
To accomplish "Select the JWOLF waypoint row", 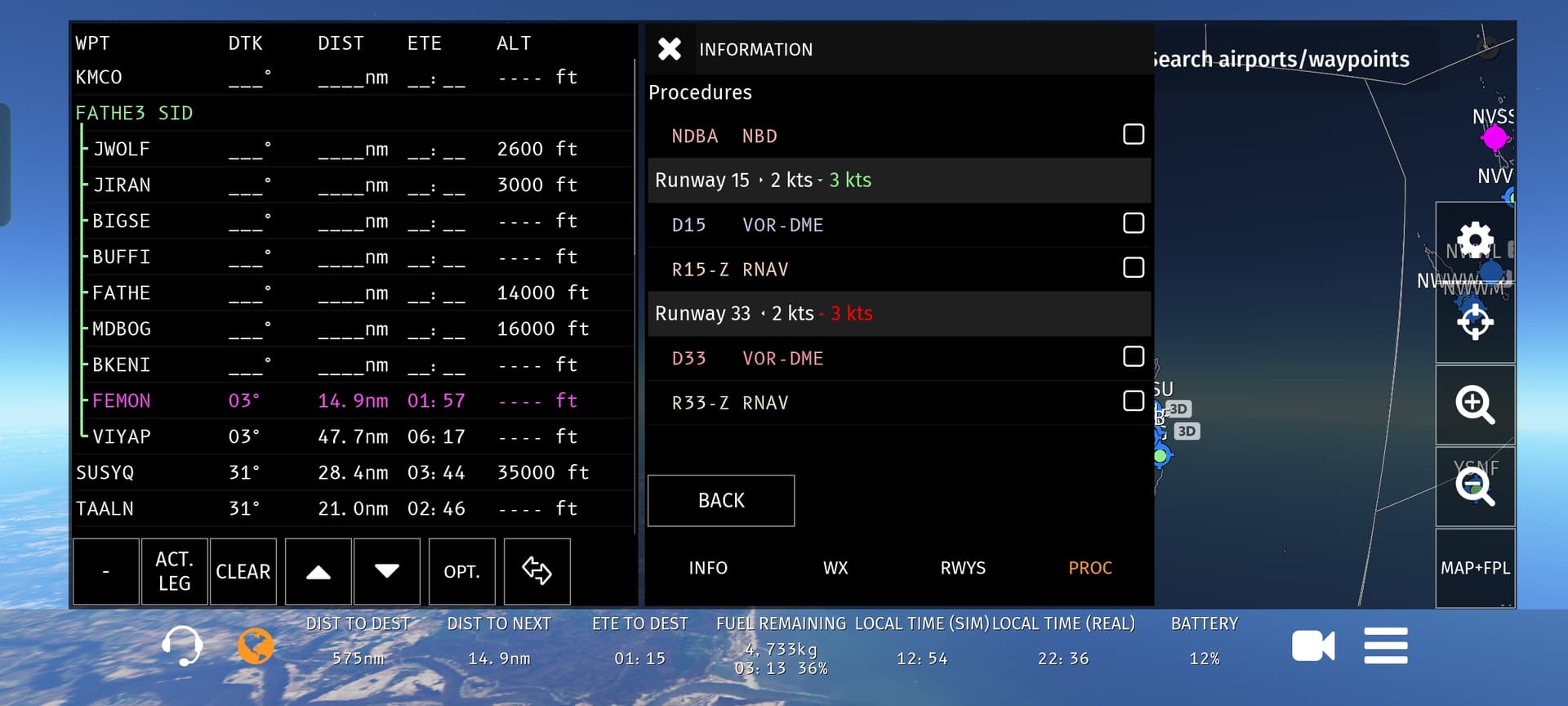I will 353,149.
